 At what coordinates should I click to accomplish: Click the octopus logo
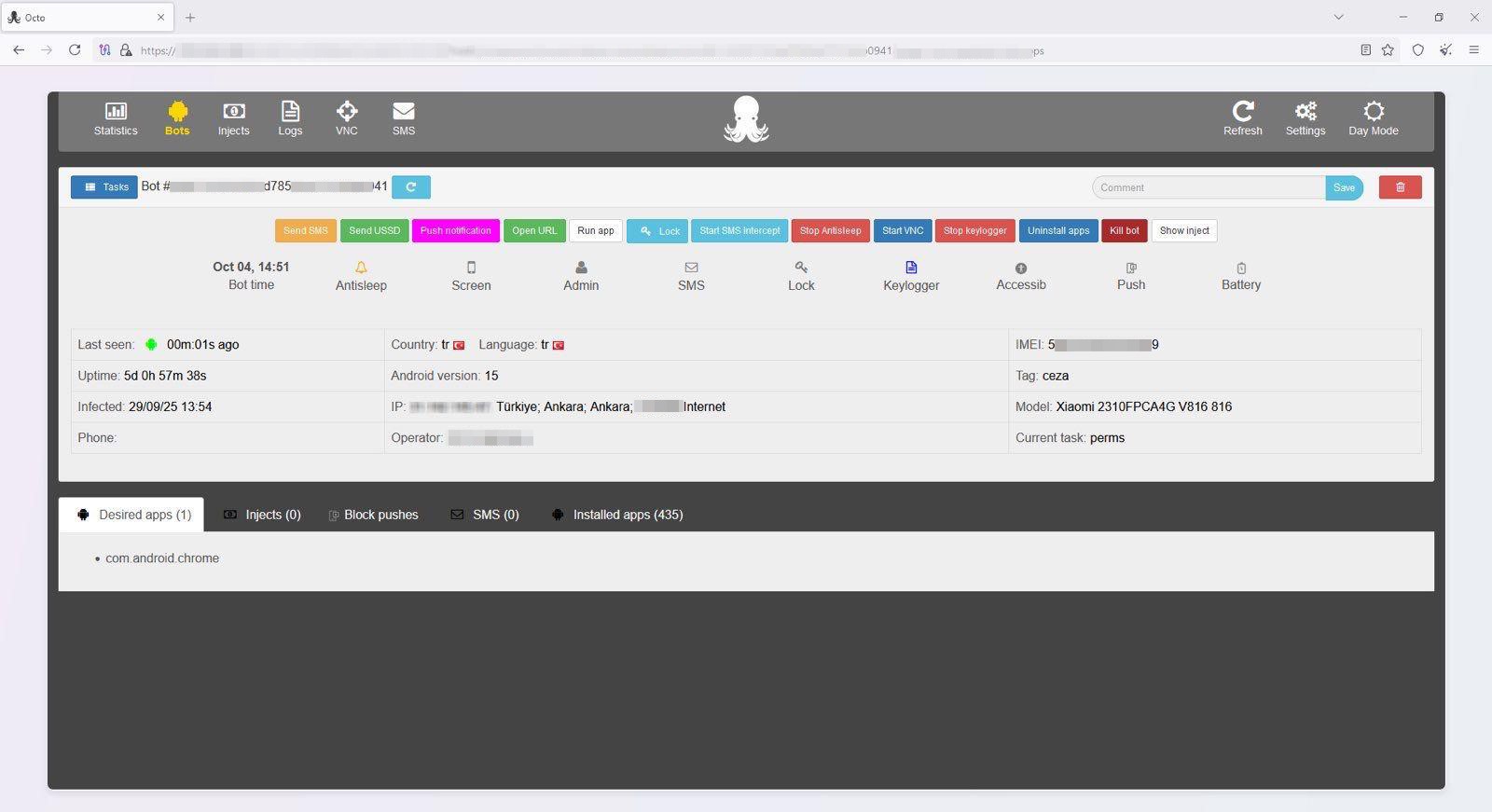point(746,119)
